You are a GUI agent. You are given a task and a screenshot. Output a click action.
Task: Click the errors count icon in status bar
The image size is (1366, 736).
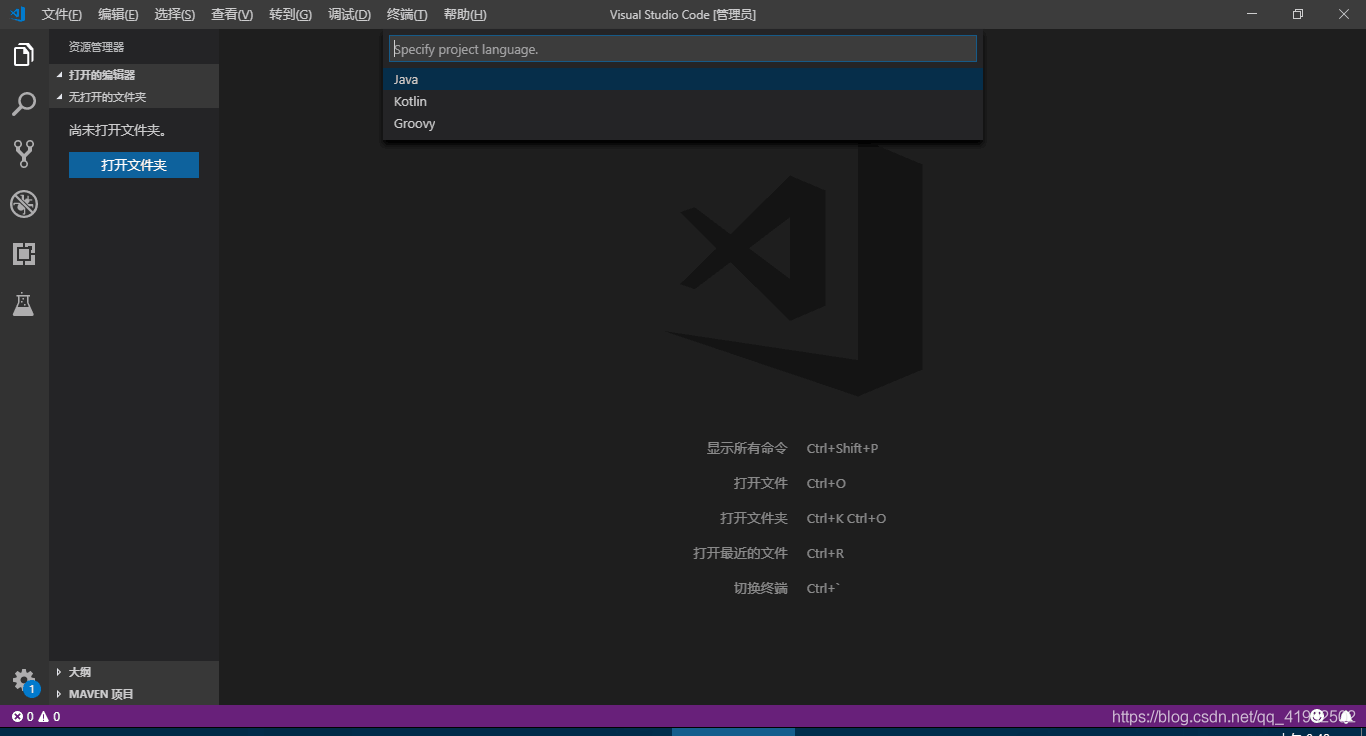[x=22, y=716]
